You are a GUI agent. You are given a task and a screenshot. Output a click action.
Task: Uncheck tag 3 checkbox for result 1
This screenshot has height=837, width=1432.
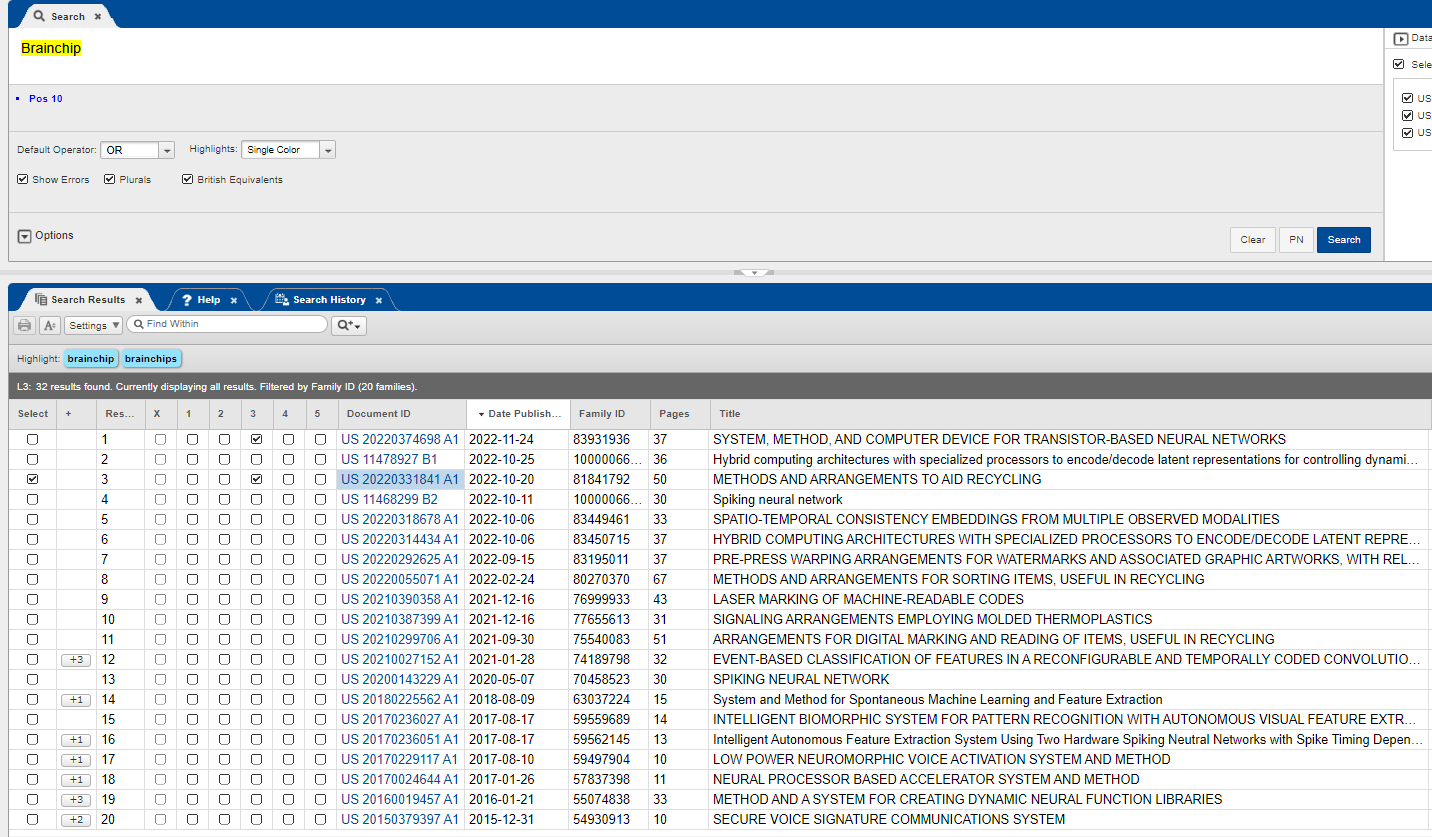[257, 439]
